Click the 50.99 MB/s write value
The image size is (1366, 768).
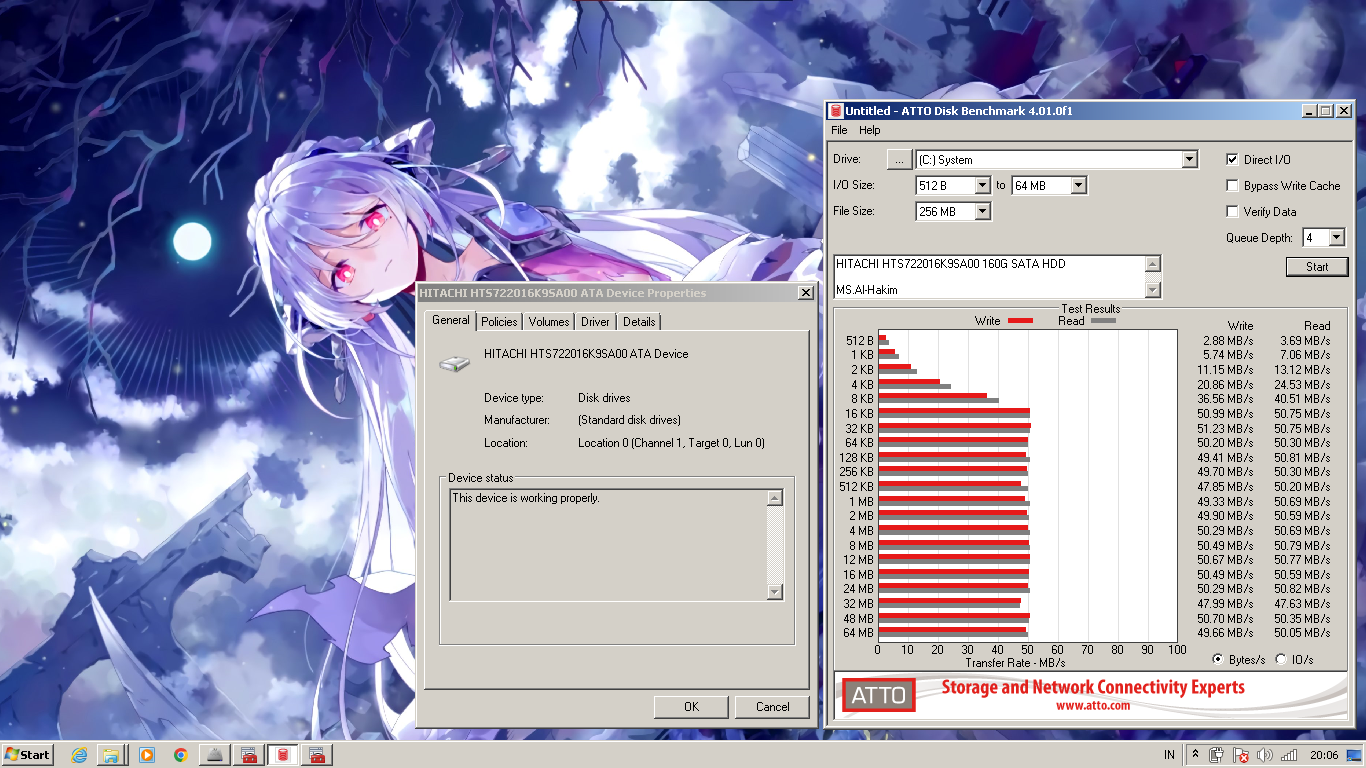pos(1225,414)
